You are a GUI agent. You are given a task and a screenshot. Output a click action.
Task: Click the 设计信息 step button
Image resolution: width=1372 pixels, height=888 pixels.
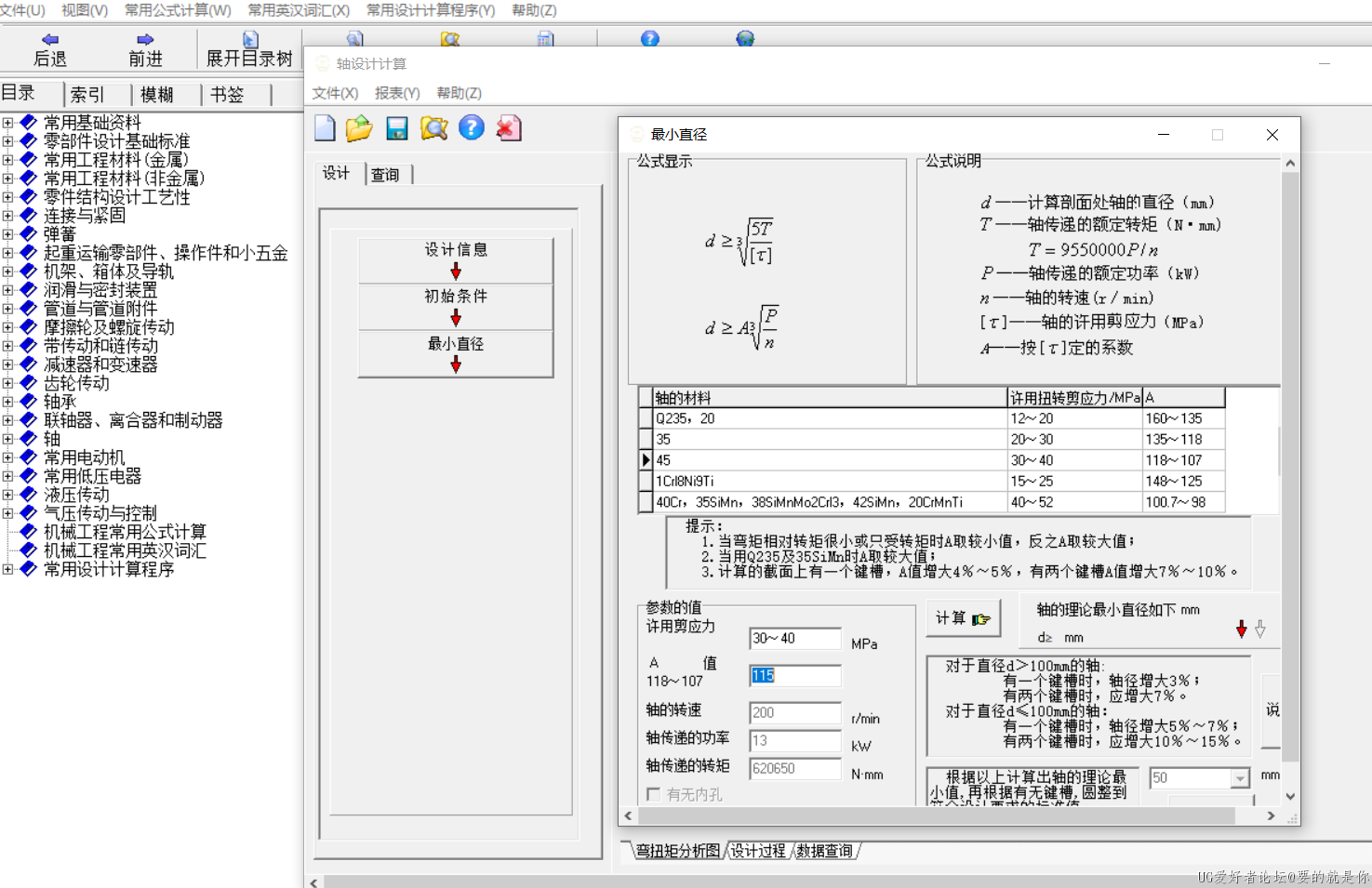click(x=456, y=260)
